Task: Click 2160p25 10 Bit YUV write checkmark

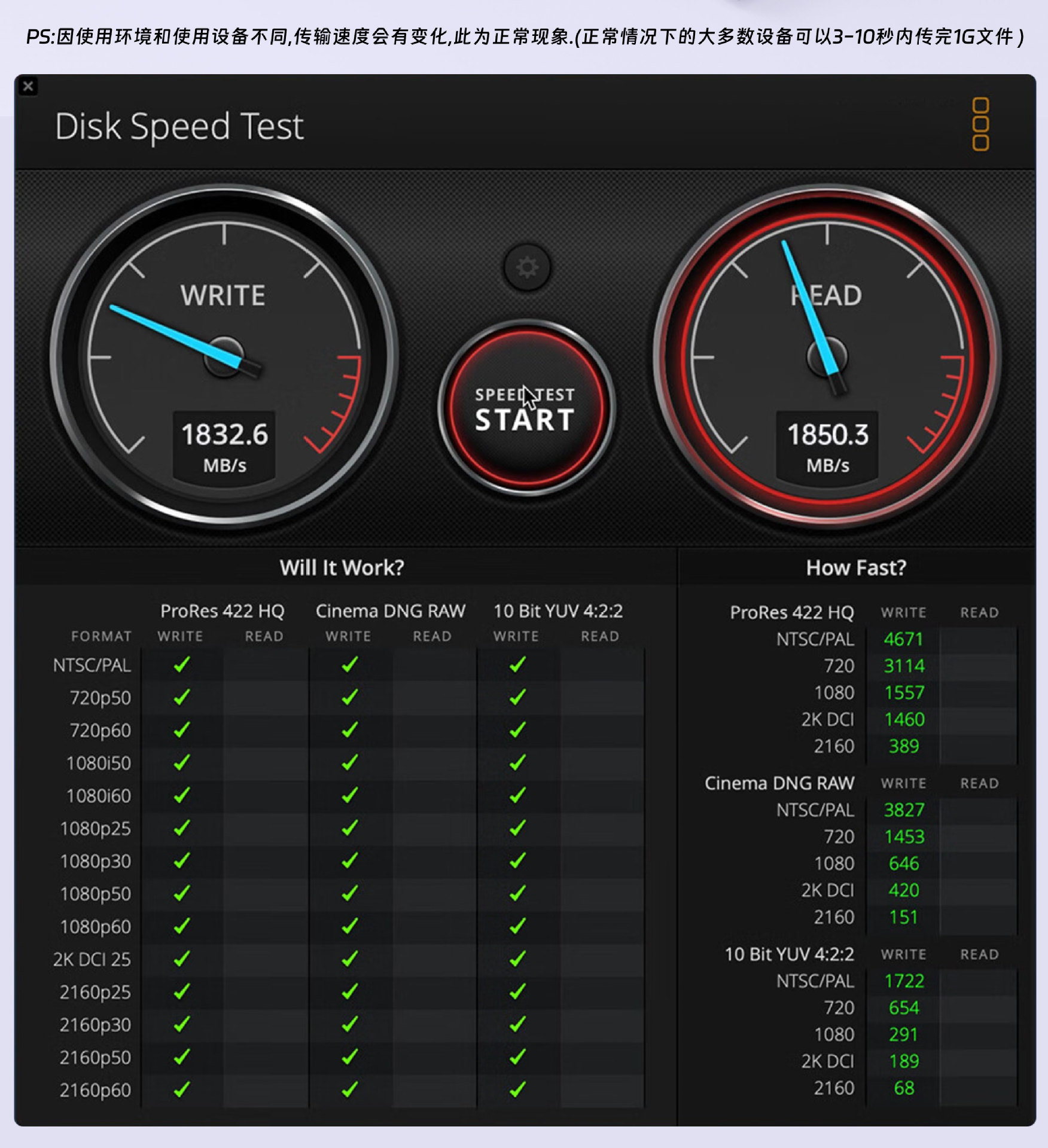Action: tap(517, 991)
